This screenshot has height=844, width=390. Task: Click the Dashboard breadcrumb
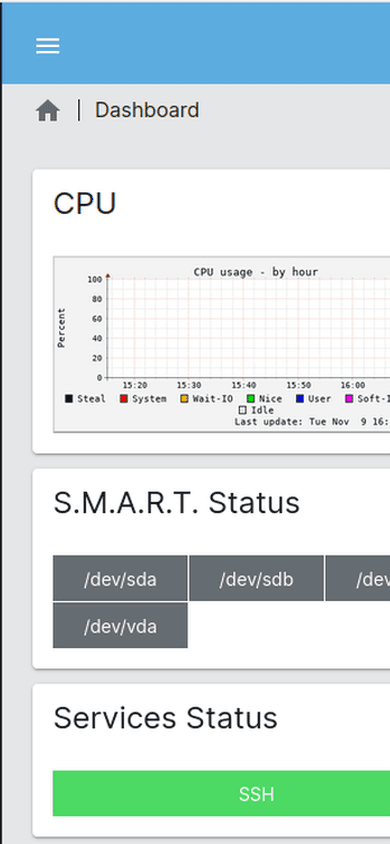point(147,110)
